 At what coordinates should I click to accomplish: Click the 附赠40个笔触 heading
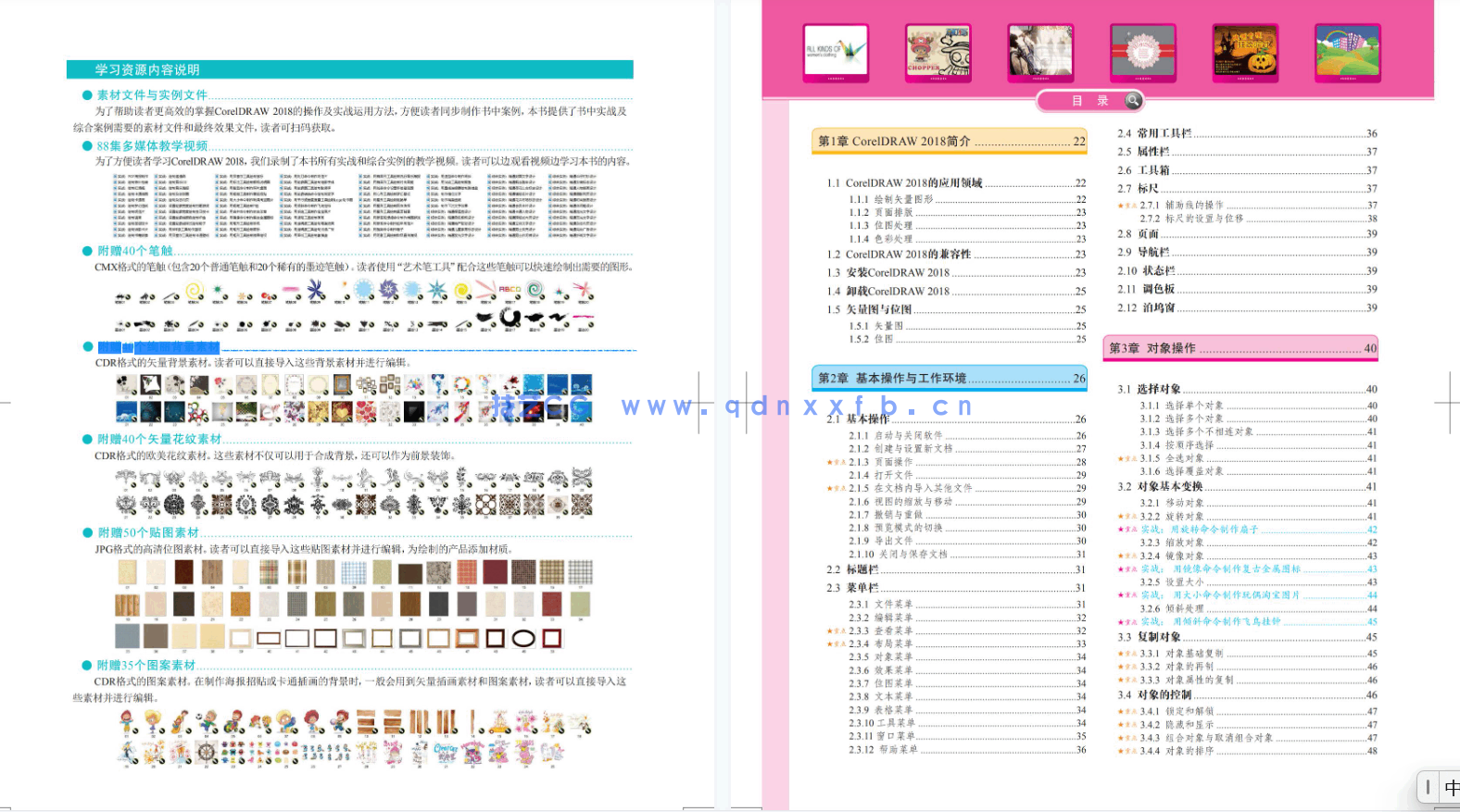click(x=134, y=250)
